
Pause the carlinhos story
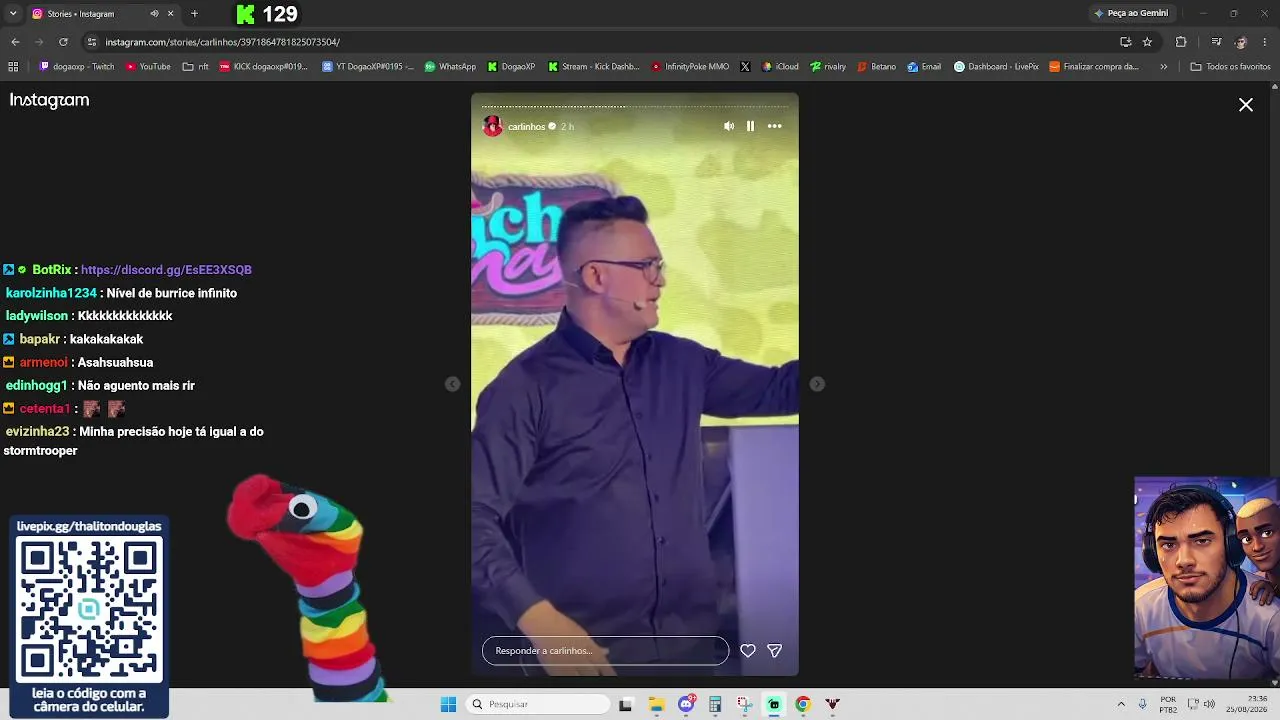coord(750,126)
